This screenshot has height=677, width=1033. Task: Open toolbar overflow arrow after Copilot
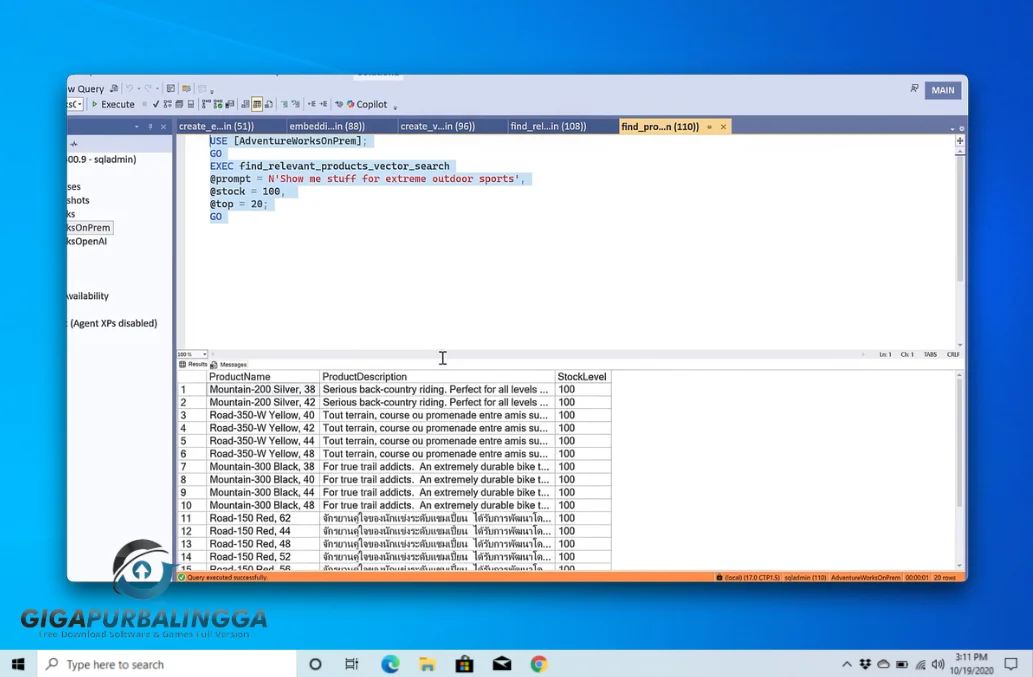395,107
